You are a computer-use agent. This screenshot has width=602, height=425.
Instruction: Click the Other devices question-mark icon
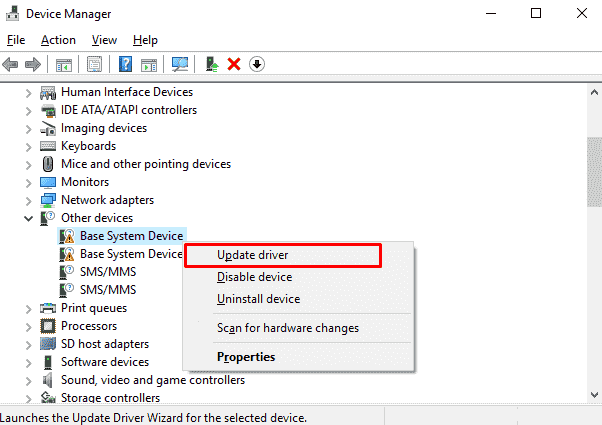coord(48,218)
